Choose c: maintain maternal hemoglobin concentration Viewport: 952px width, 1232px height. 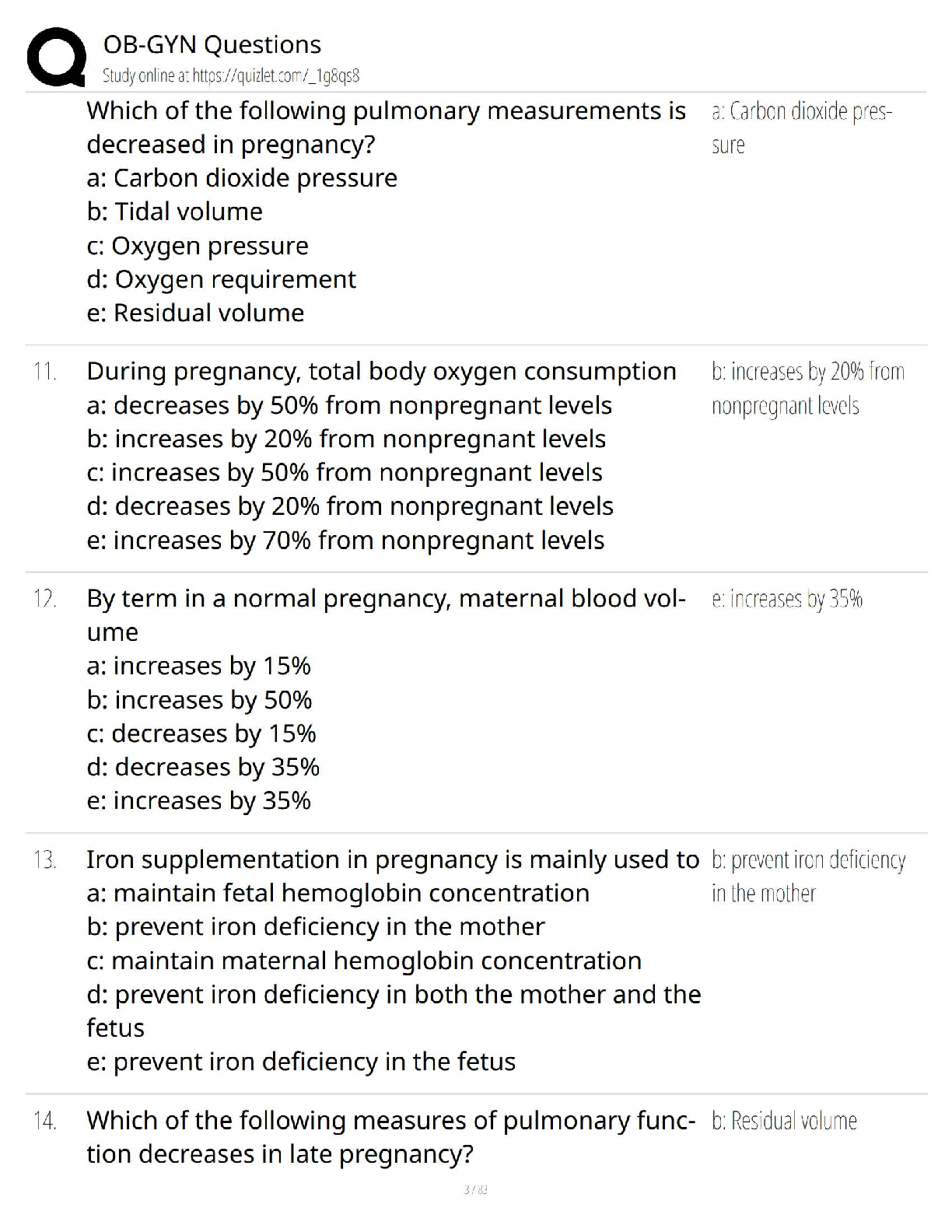(x=364, y=961)
